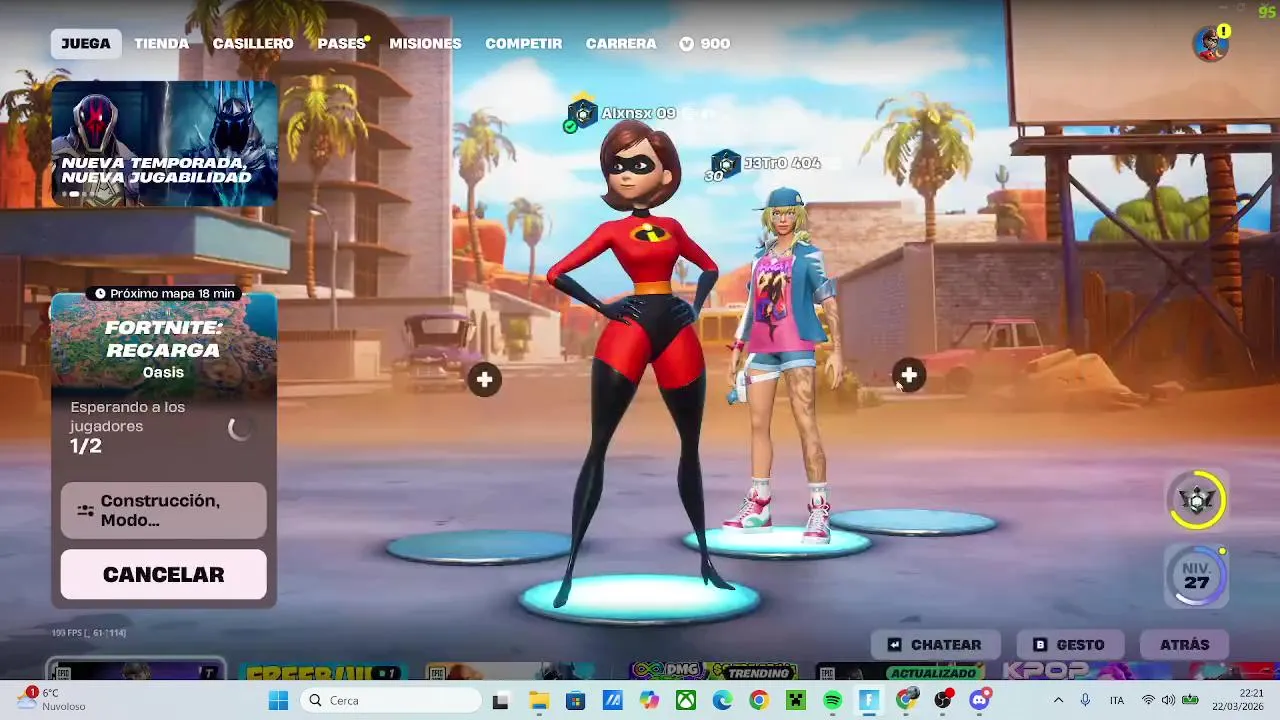Click the CANCELAR button
This screenshot has width=1280, height=720.
pyautogui.click(x=164, y=574)
